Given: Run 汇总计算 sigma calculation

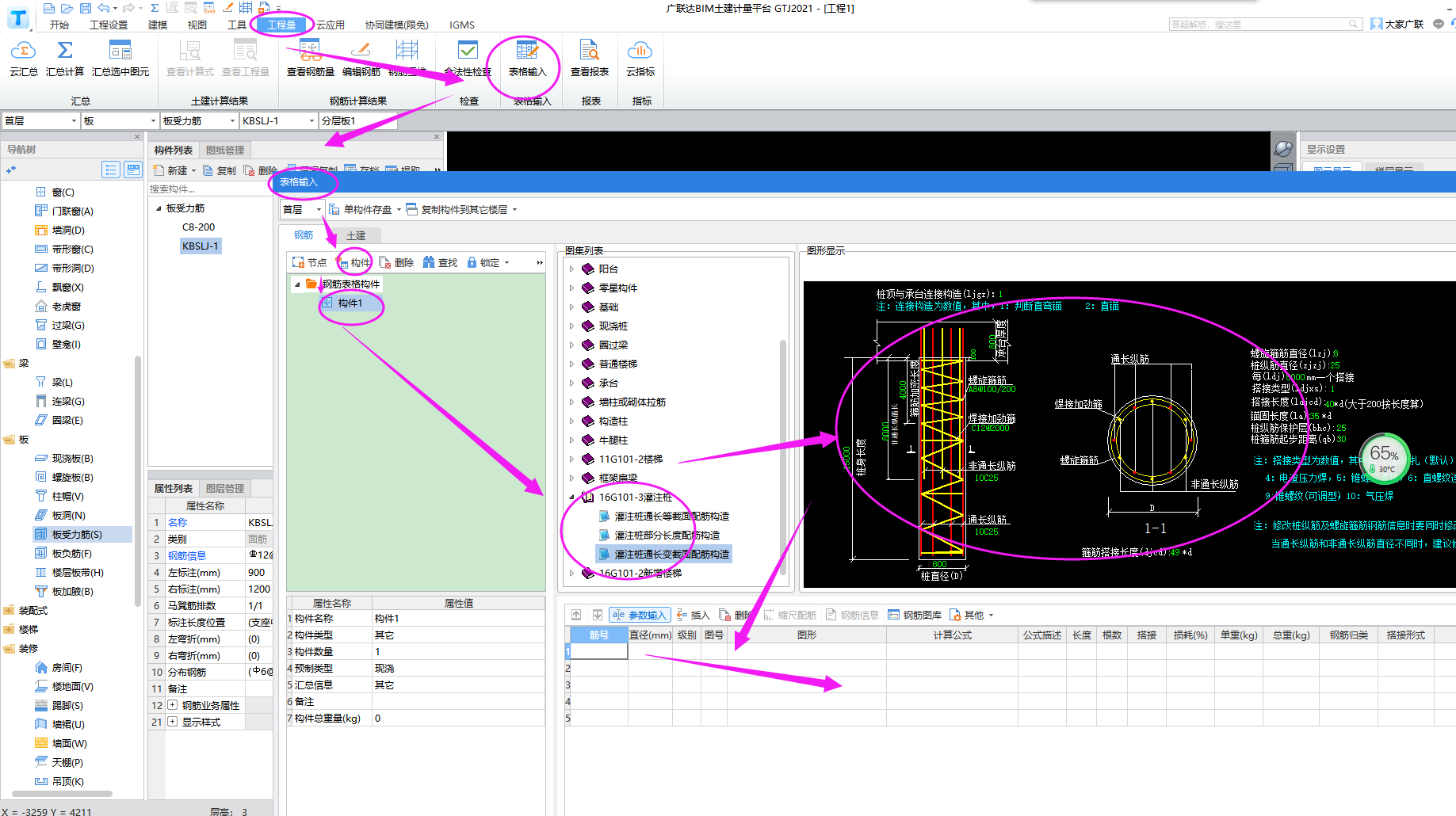Looking at the screenshot, I should [x=65, y=59].
